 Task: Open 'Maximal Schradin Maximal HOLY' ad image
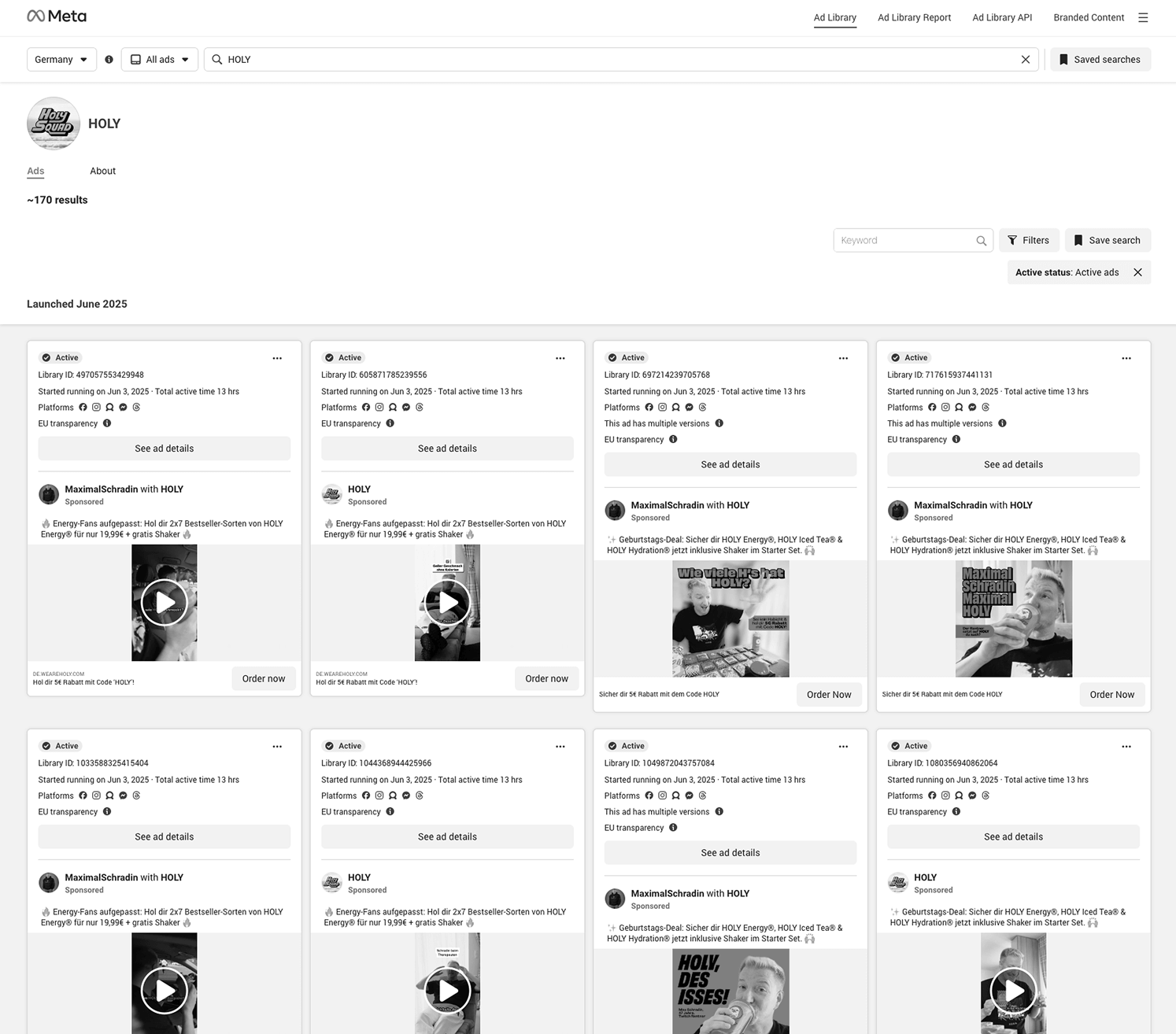coord(1014,619)
